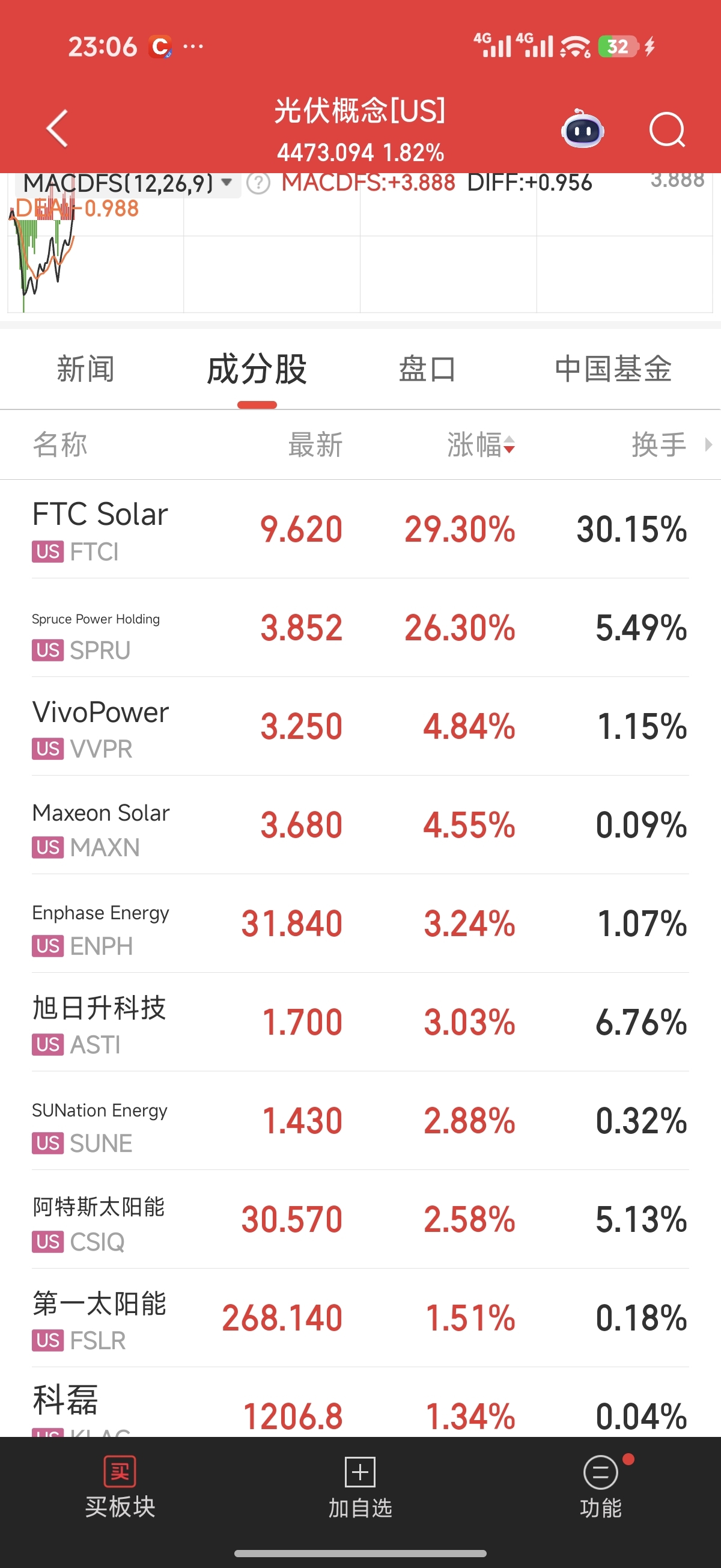Switch to the 新闻 tab
The height and width of the screenshot is (1568, 721).
click(x=85, y=370)
